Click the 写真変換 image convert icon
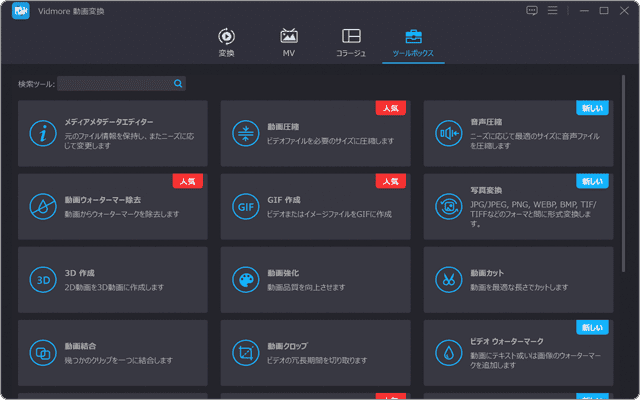Screen dimensions: 640x400 [449, 207]
